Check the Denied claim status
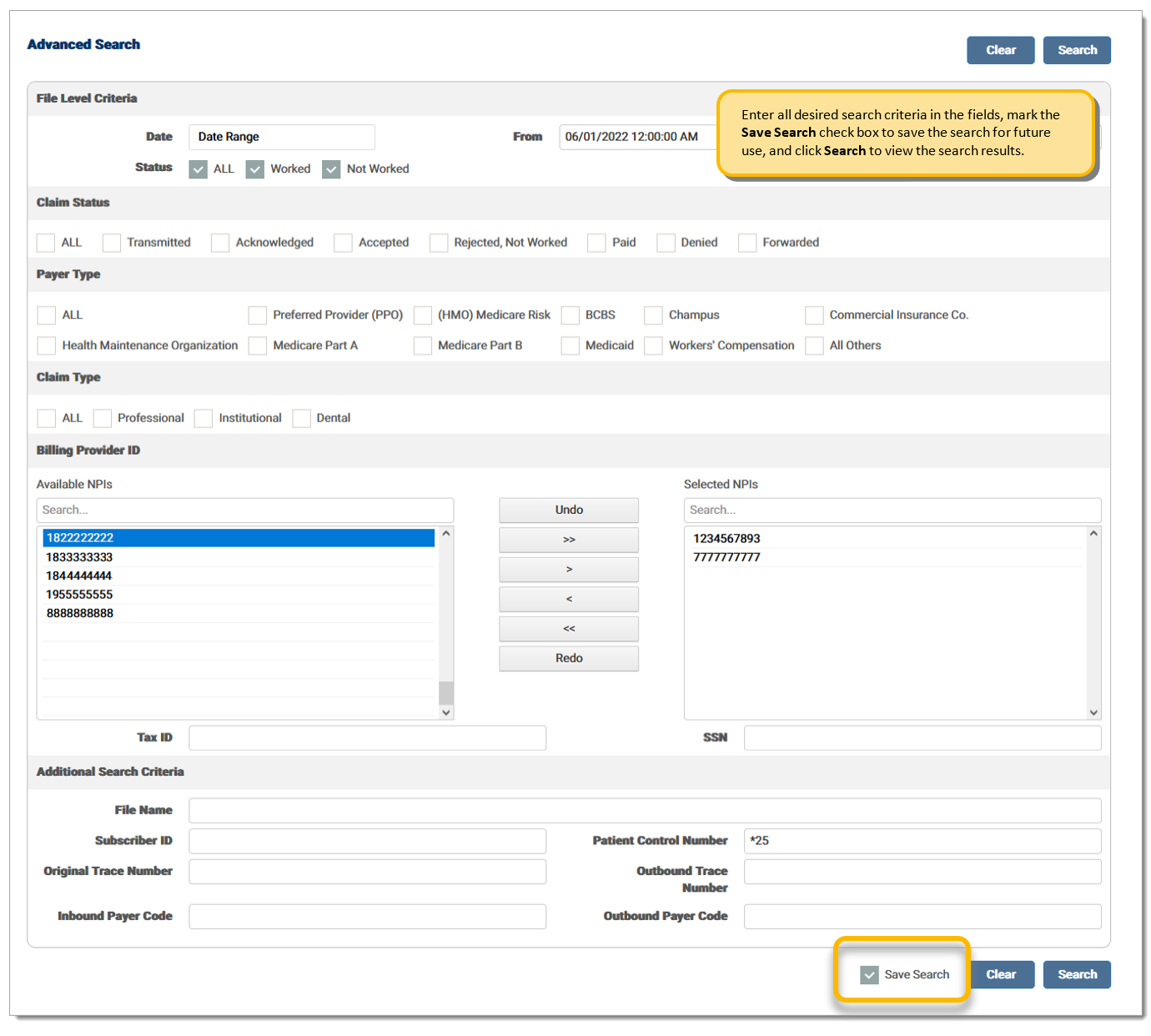 pyautogui.click(x=666, y=243)
